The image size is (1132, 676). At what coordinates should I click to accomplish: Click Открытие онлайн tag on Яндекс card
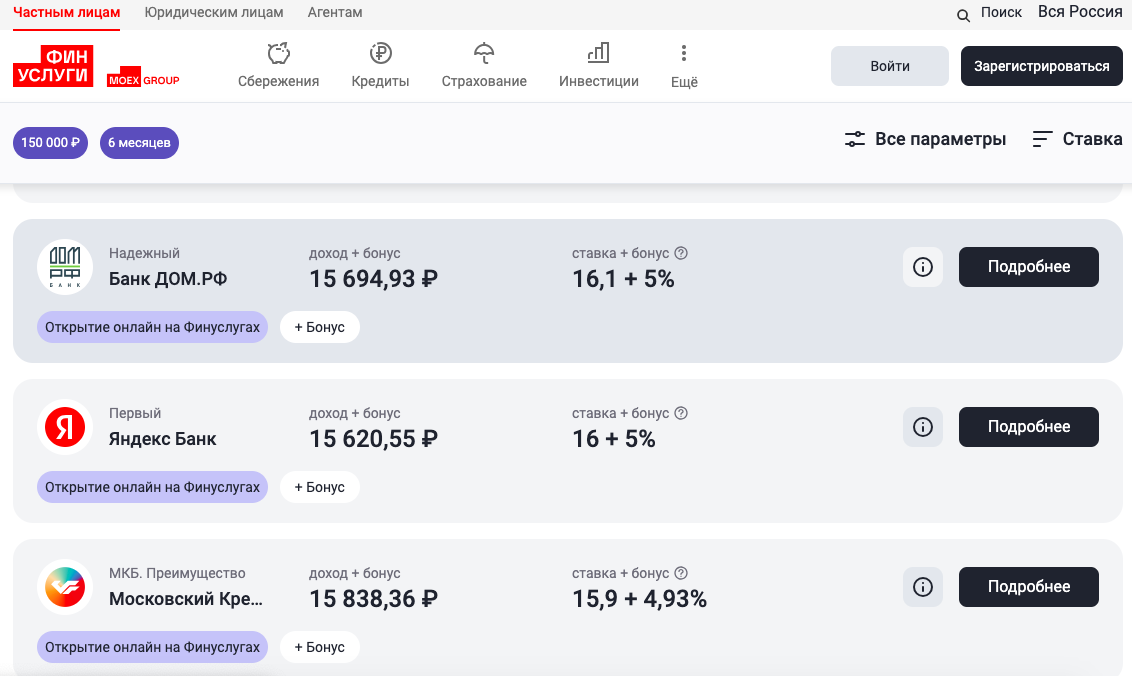[x=152, y=488]
